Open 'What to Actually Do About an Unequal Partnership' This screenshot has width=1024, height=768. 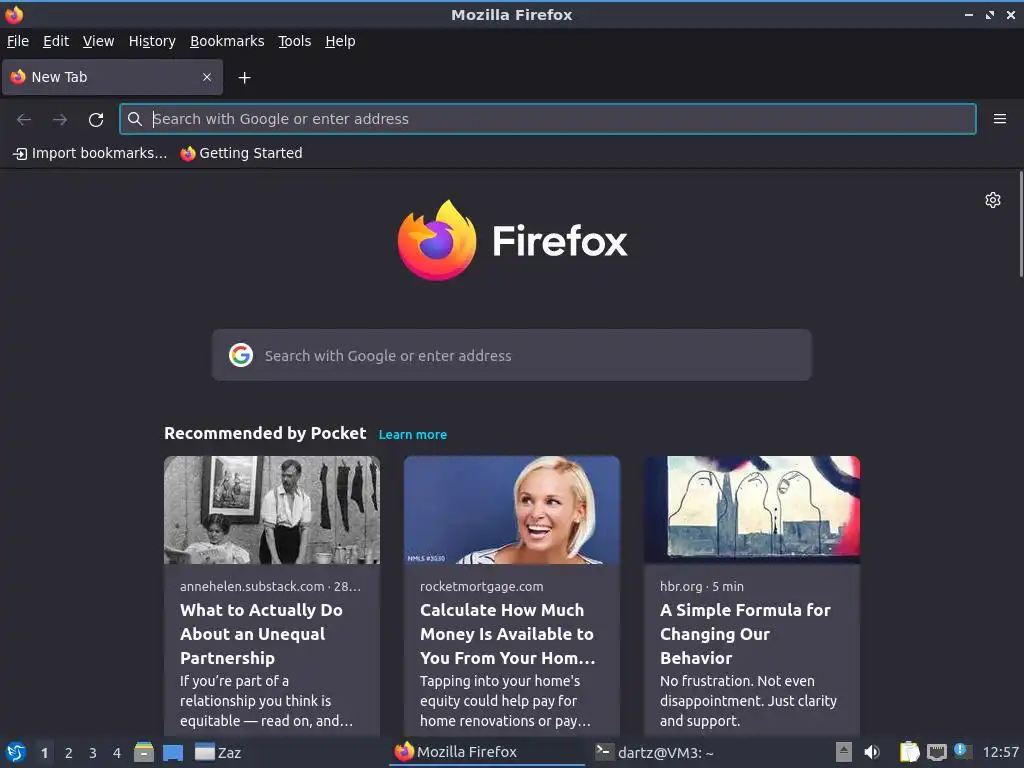tap(261, 634)
